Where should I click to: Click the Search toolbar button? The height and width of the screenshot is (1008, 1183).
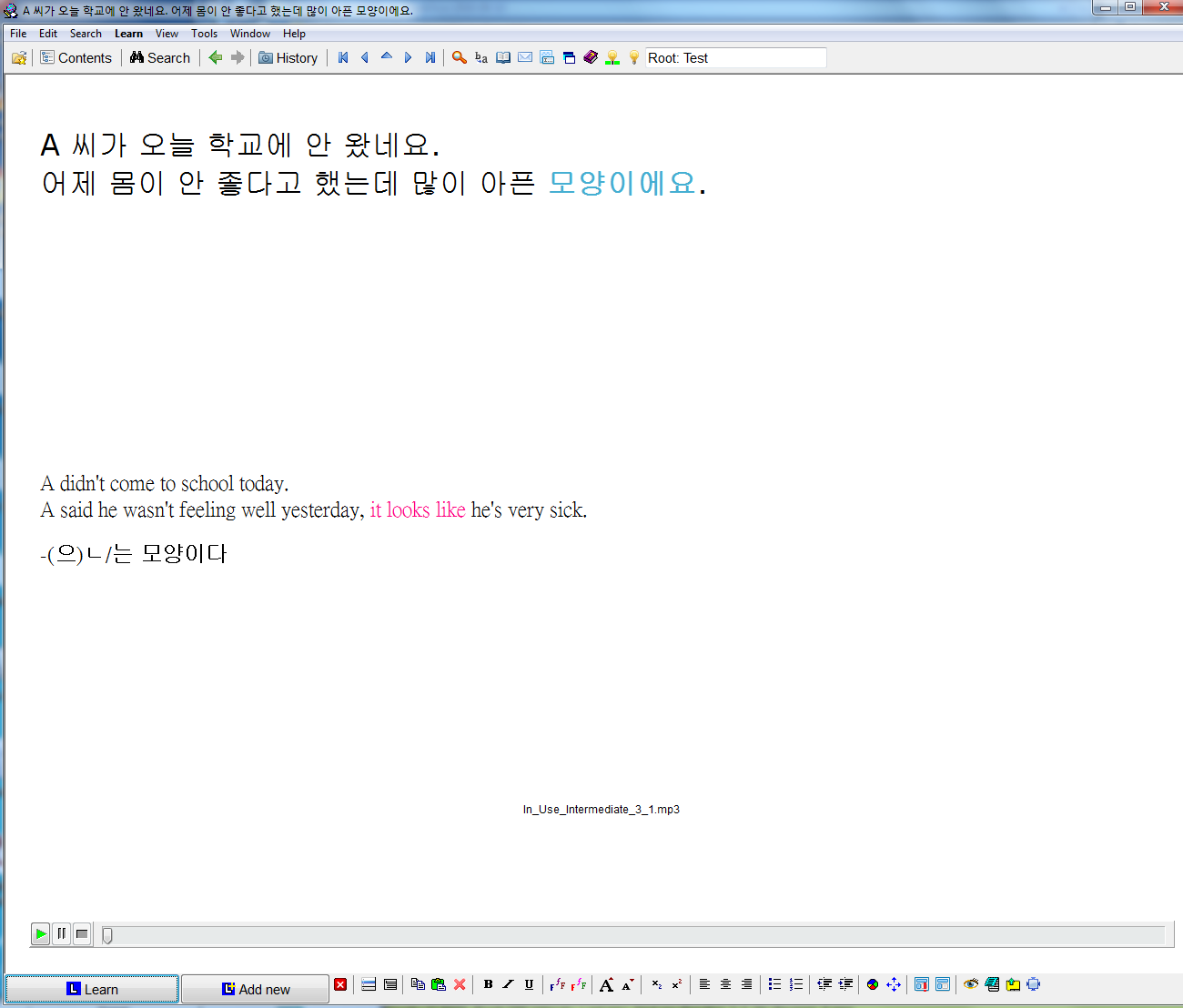click(x=160, y=57)
